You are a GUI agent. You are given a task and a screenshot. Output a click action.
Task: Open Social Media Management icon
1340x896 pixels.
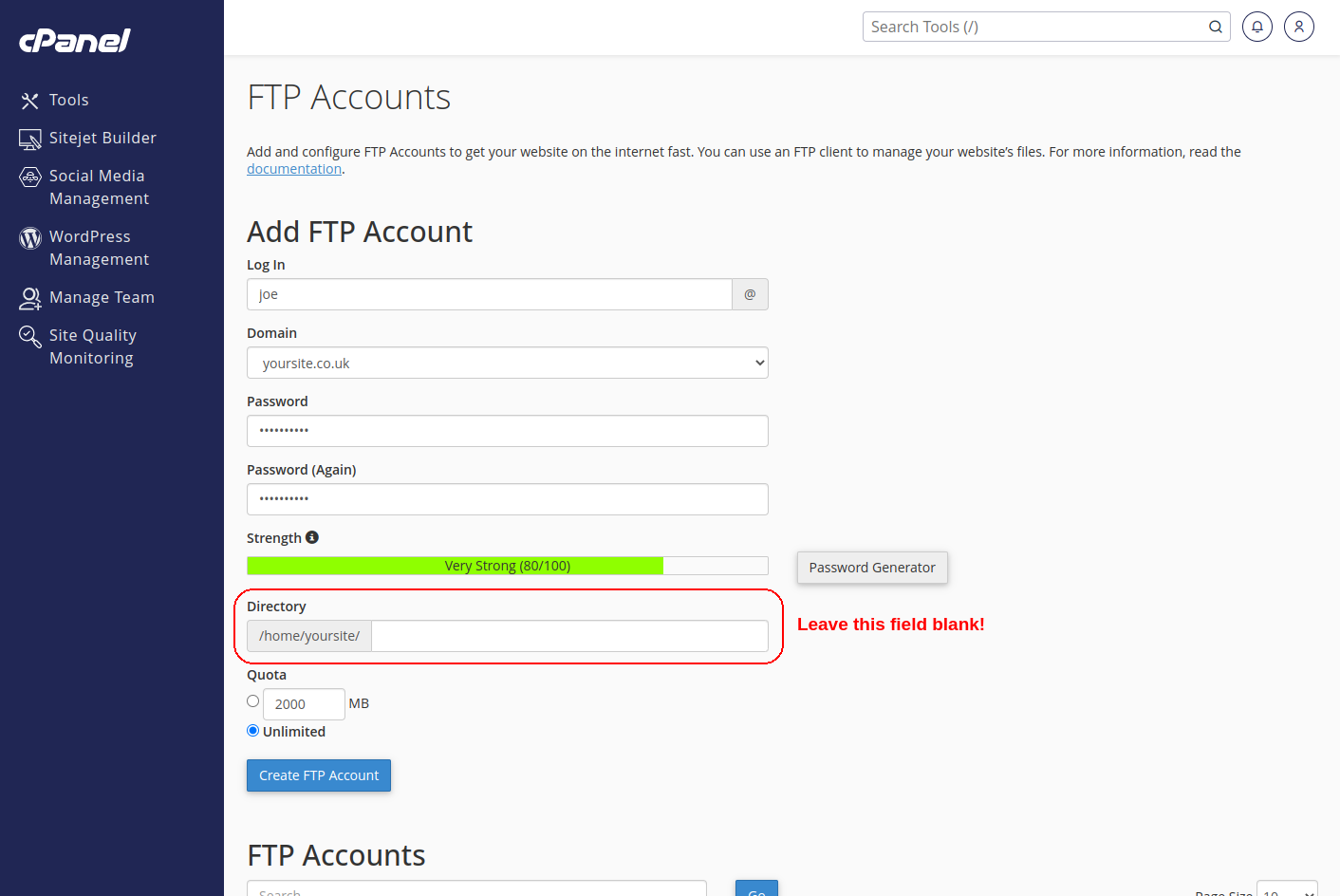click(29, 176)
